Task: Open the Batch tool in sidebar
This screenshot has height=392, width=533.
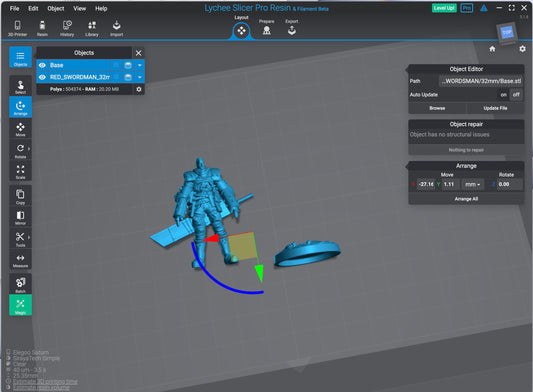Action: [x=20, y=284]
